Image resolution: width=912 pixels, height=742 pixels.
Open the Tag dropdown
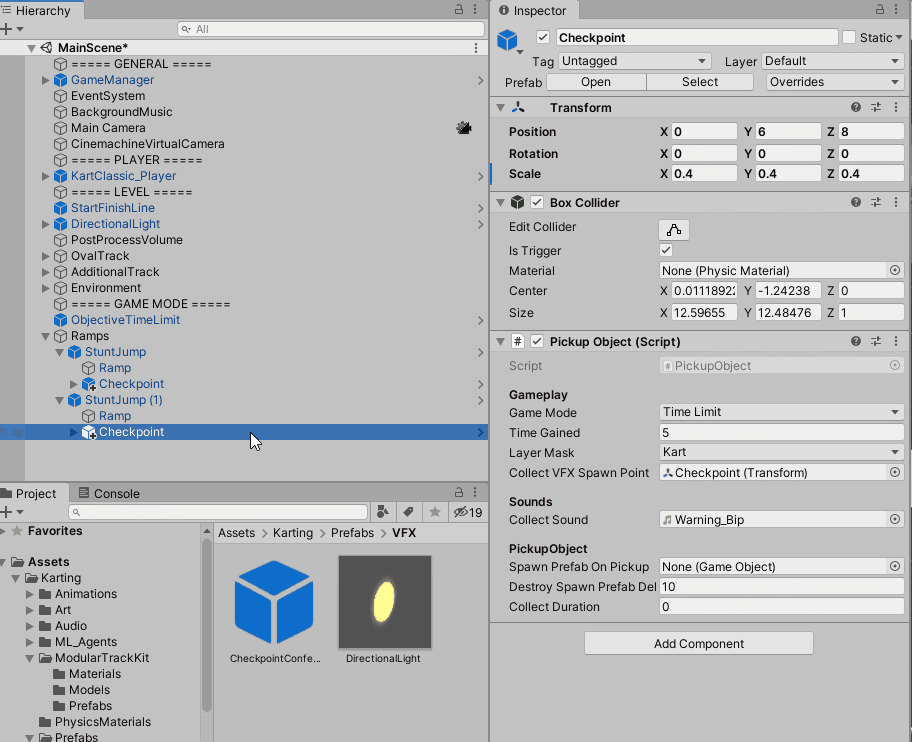pos(635,61)
